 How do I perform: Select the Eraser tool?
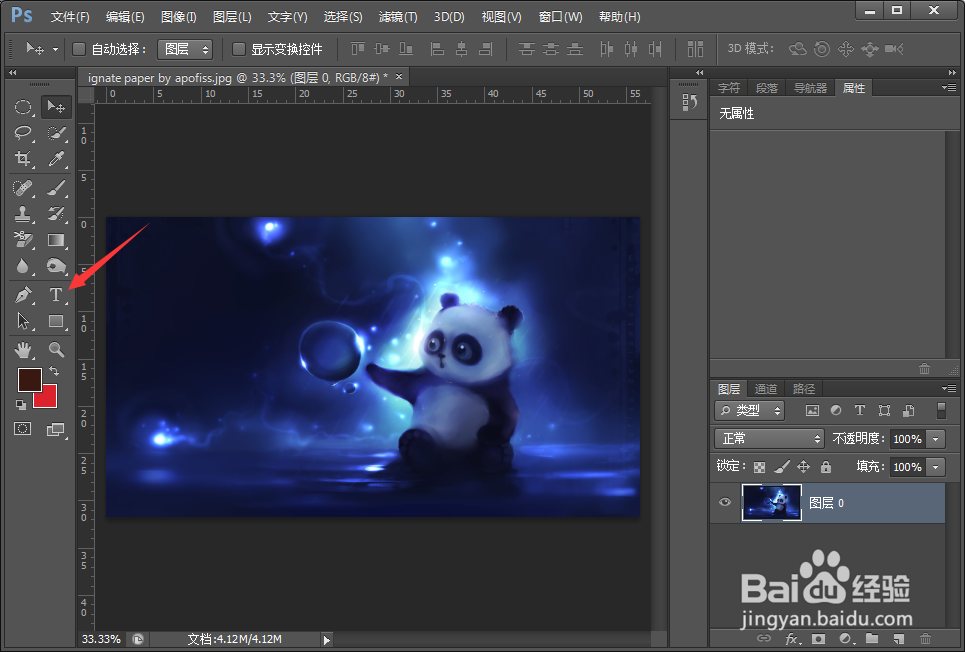coord(23,239)
